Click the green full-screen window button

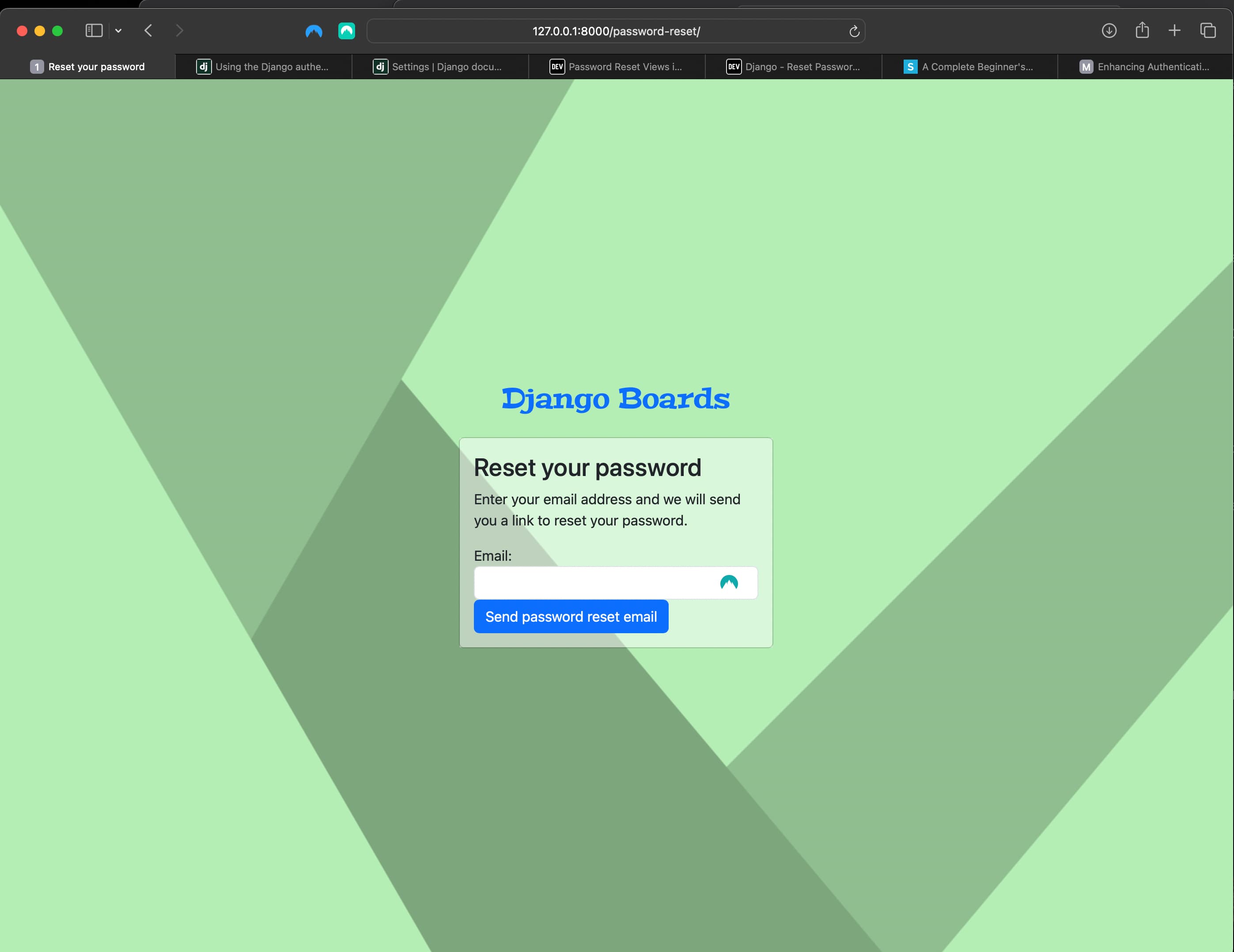coord(57,31)
